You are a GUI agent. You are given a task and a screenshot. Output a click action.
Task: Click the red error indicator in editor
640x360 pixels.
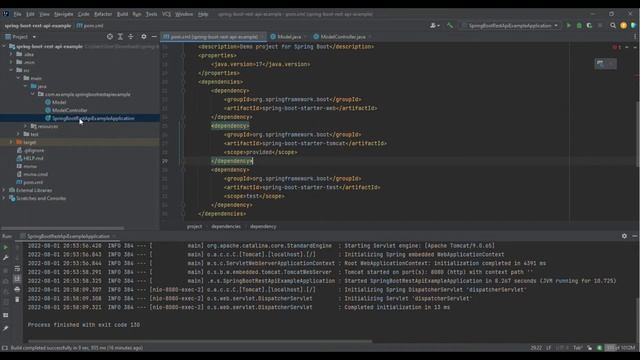click(x=616, y=47)
